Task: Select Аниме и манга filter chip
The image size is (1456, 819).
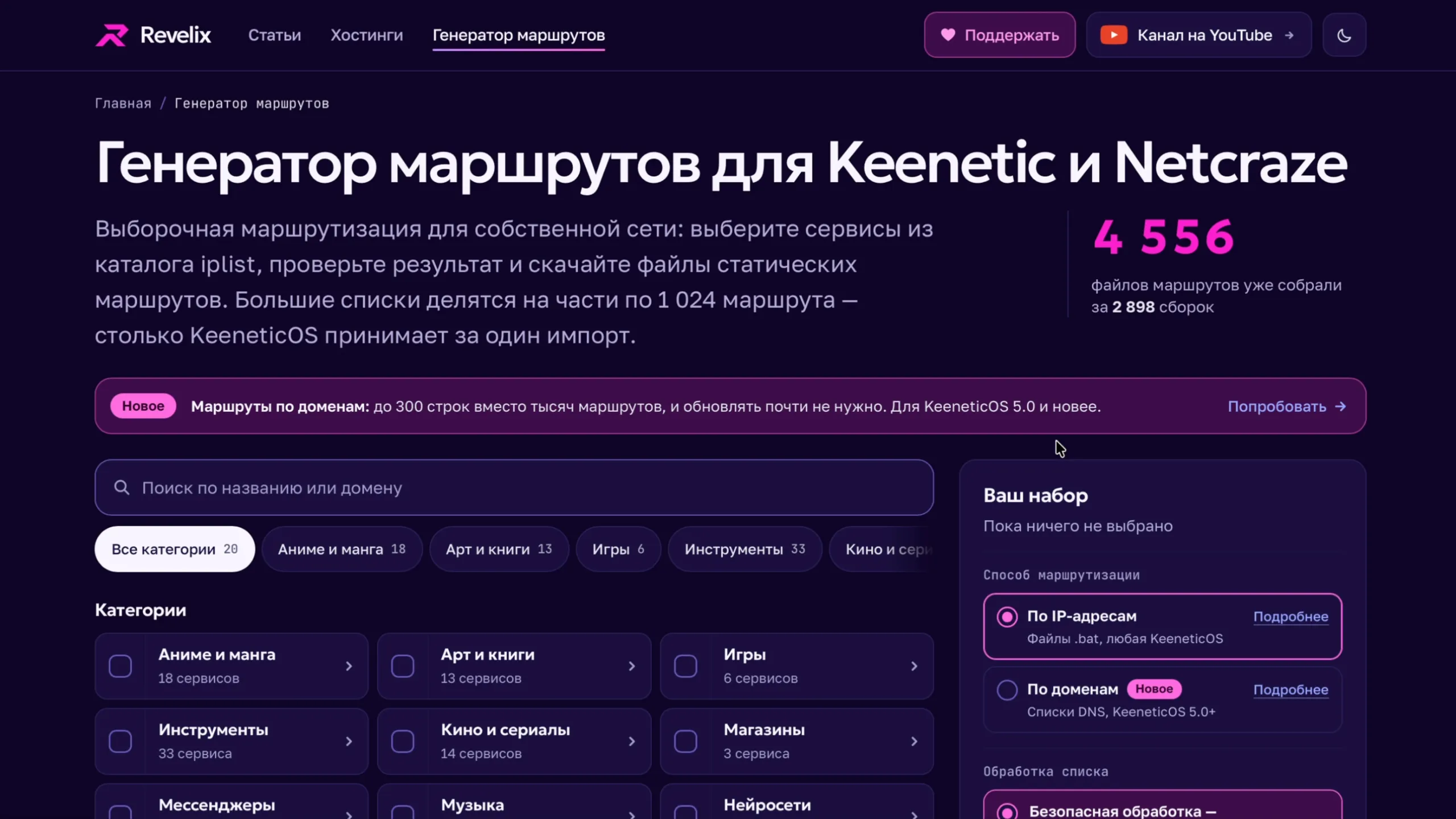Action: click(342, 549)
